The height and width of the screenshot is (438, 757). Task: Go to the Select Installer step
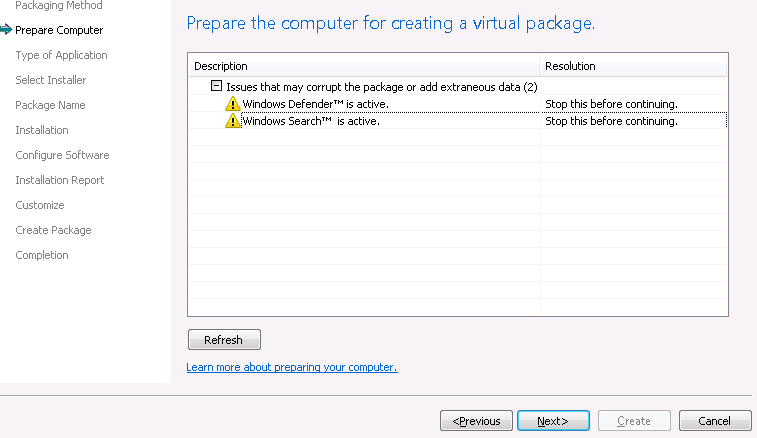pyautogui.click(x=51, y=80)
